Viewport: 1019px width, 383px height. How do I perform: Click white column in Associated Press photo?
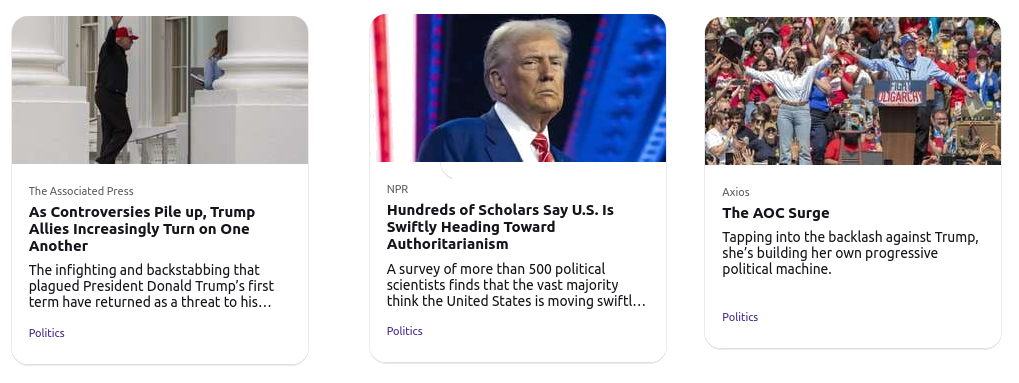click(261, 90)
